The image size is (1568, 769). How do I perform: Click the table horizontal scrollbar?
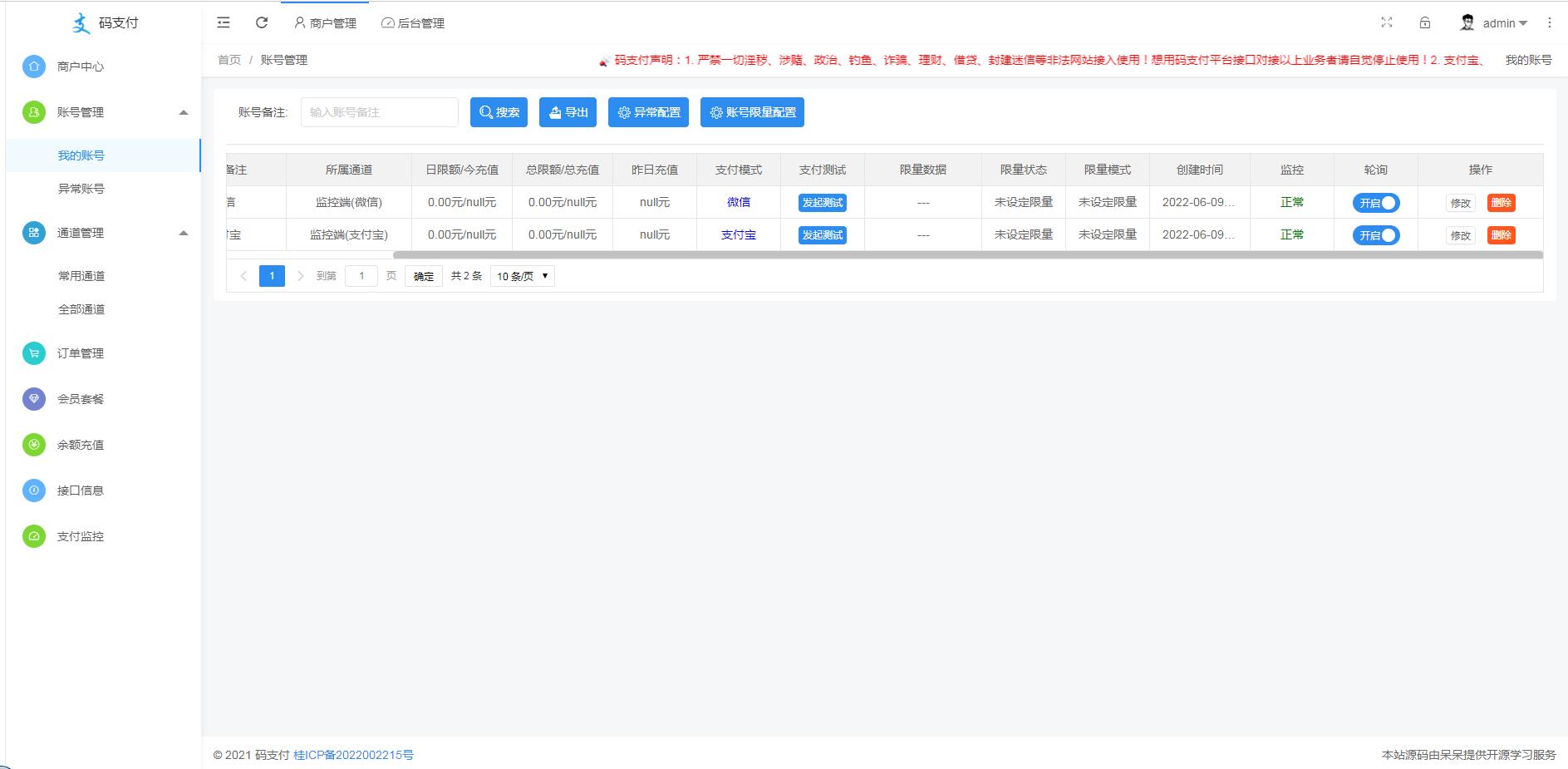tap(967, 255)
